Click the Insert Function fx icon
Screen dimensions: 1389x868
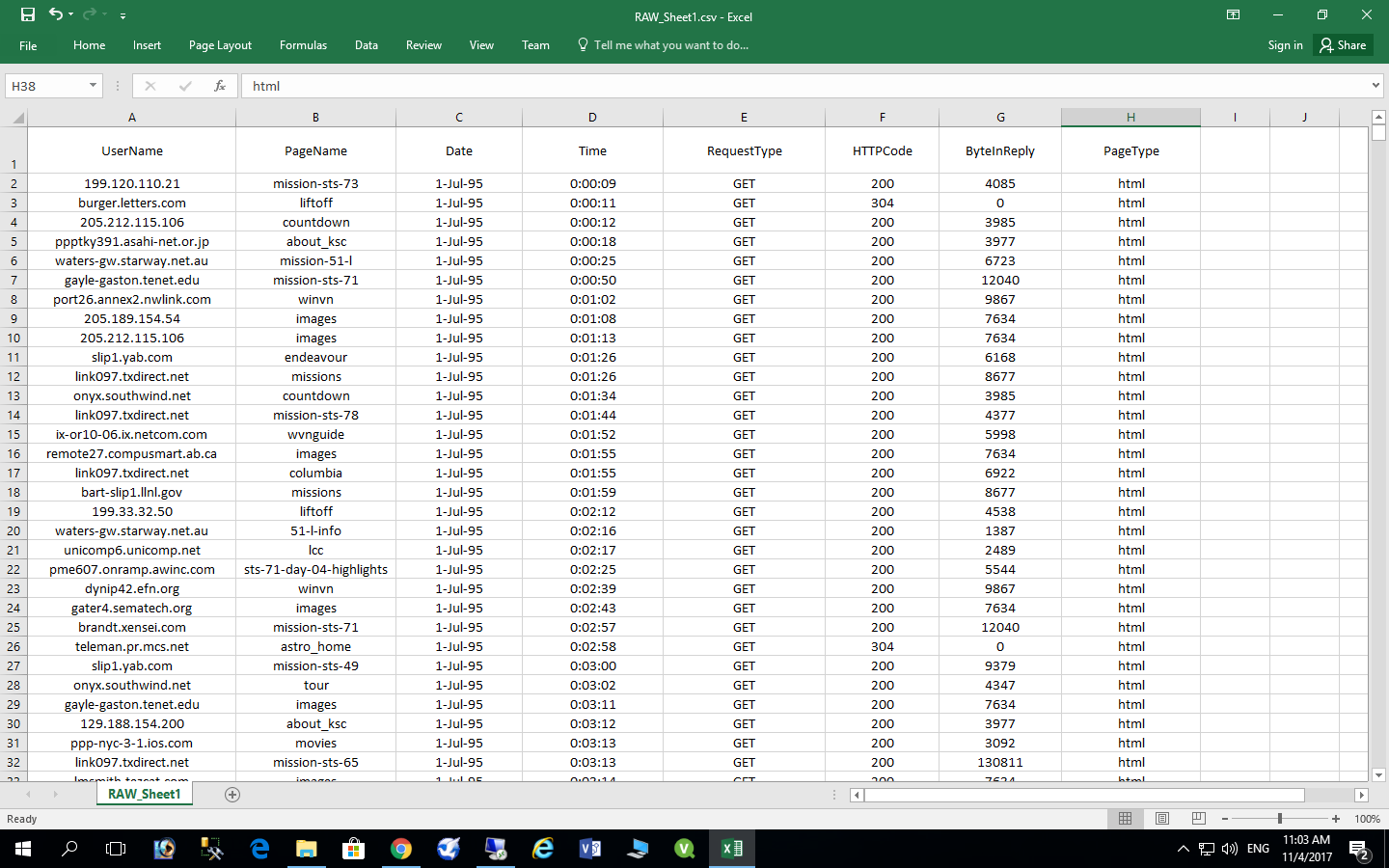coord(220,86)
